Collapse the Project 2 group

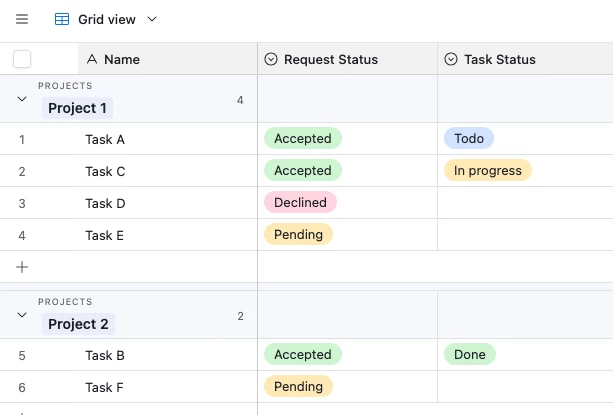22,315
